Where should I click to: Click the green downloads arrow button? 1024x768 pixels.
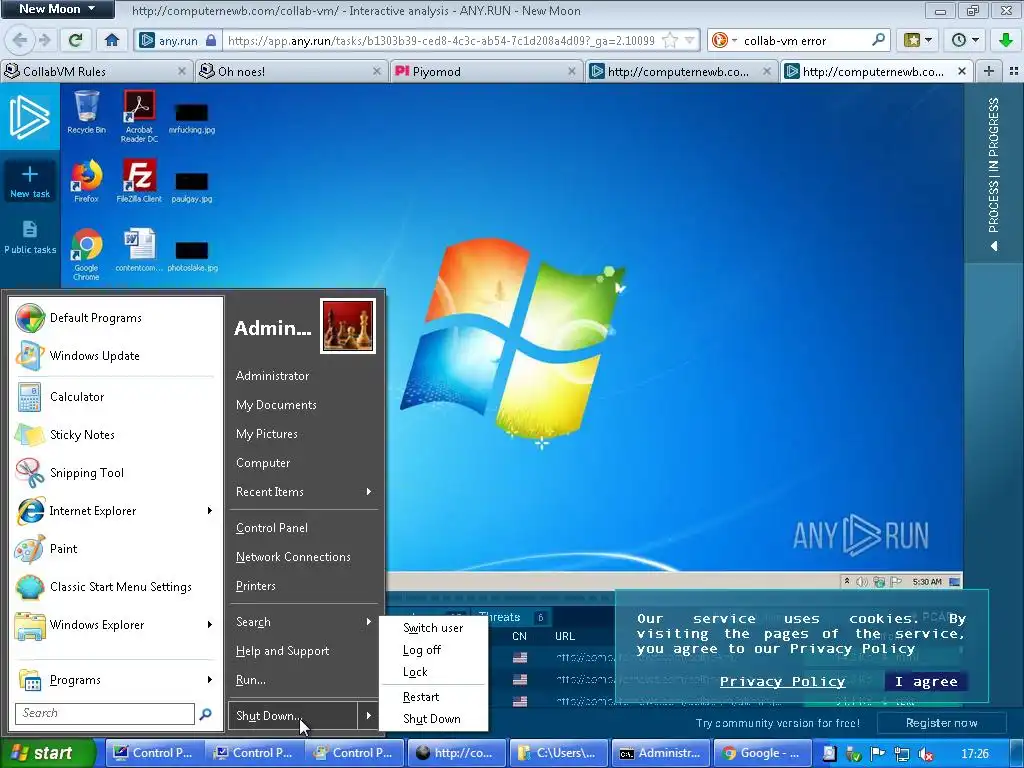click(x=1006, y=40)
